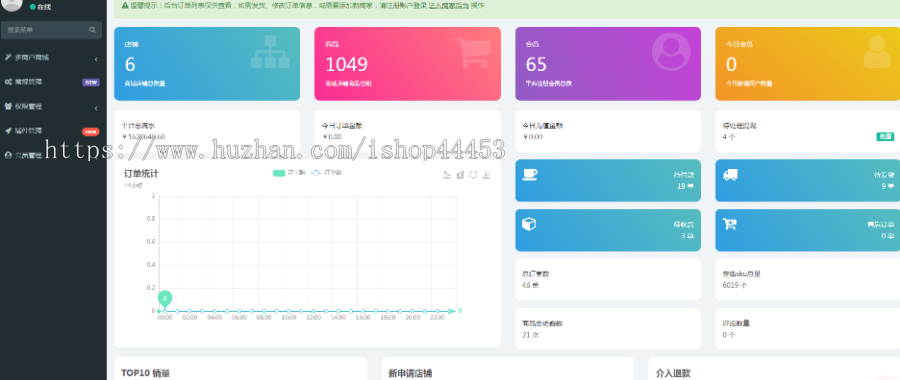Image resolution: width=900 pixels, height=380 pixels.
Task: Click the group icon beside 权限管理
Action: (8, 107)
